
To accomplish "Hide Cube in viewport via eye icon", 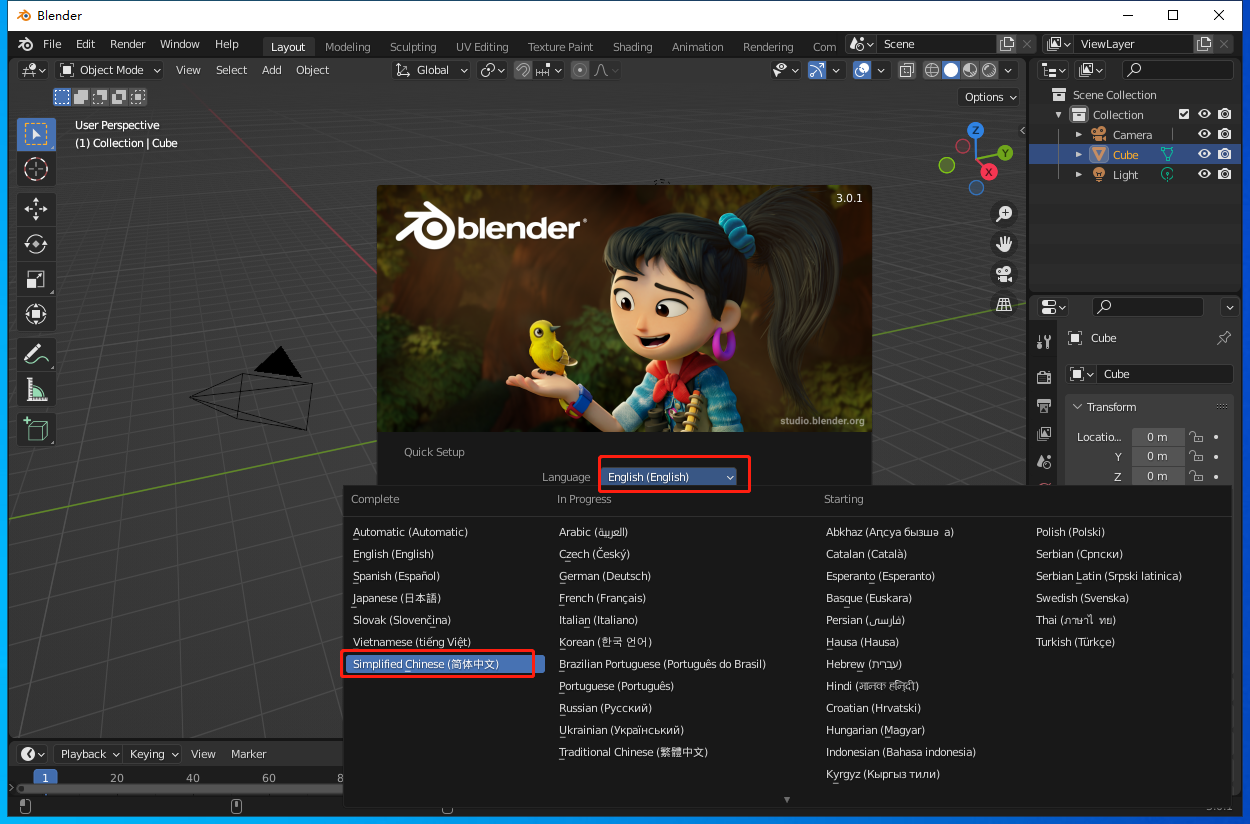I will coord(1204,154).
